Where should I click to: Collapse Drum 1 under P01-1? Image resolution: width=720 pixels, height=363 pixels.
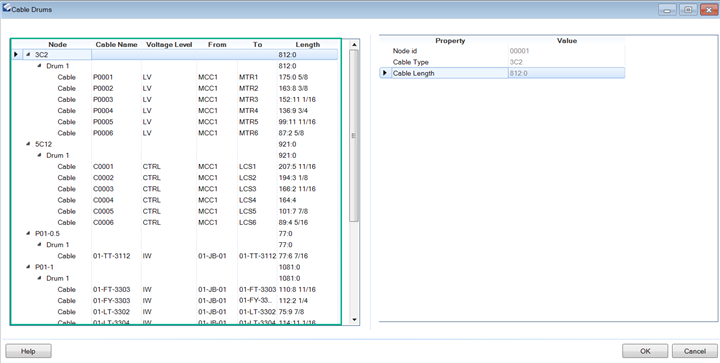coord(39,278)
